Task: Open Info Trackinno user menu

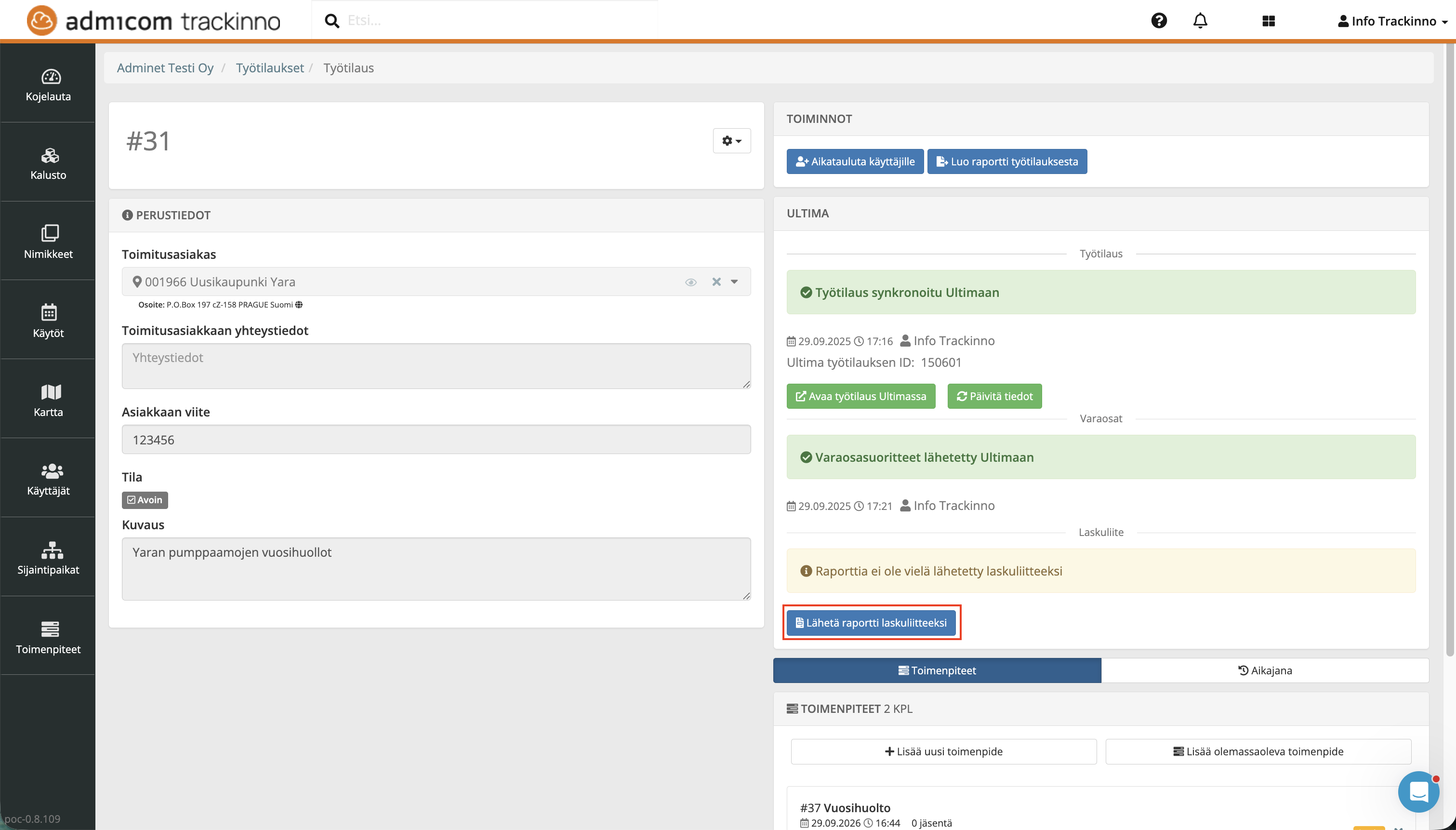Action: [1391, 21]
